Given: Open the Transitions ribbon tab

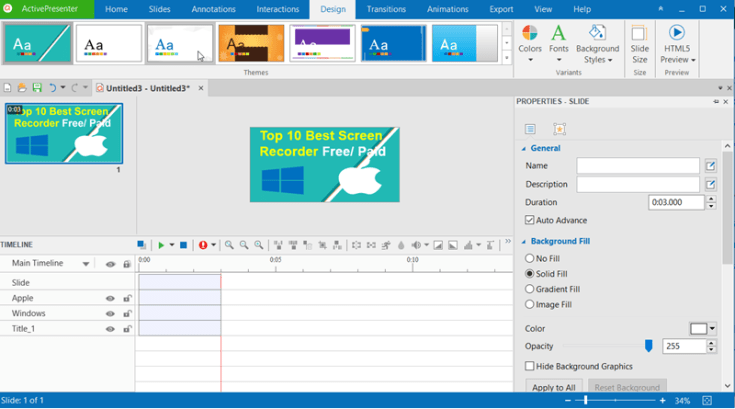Looking at the screenshot, I should tap(386, 9).
